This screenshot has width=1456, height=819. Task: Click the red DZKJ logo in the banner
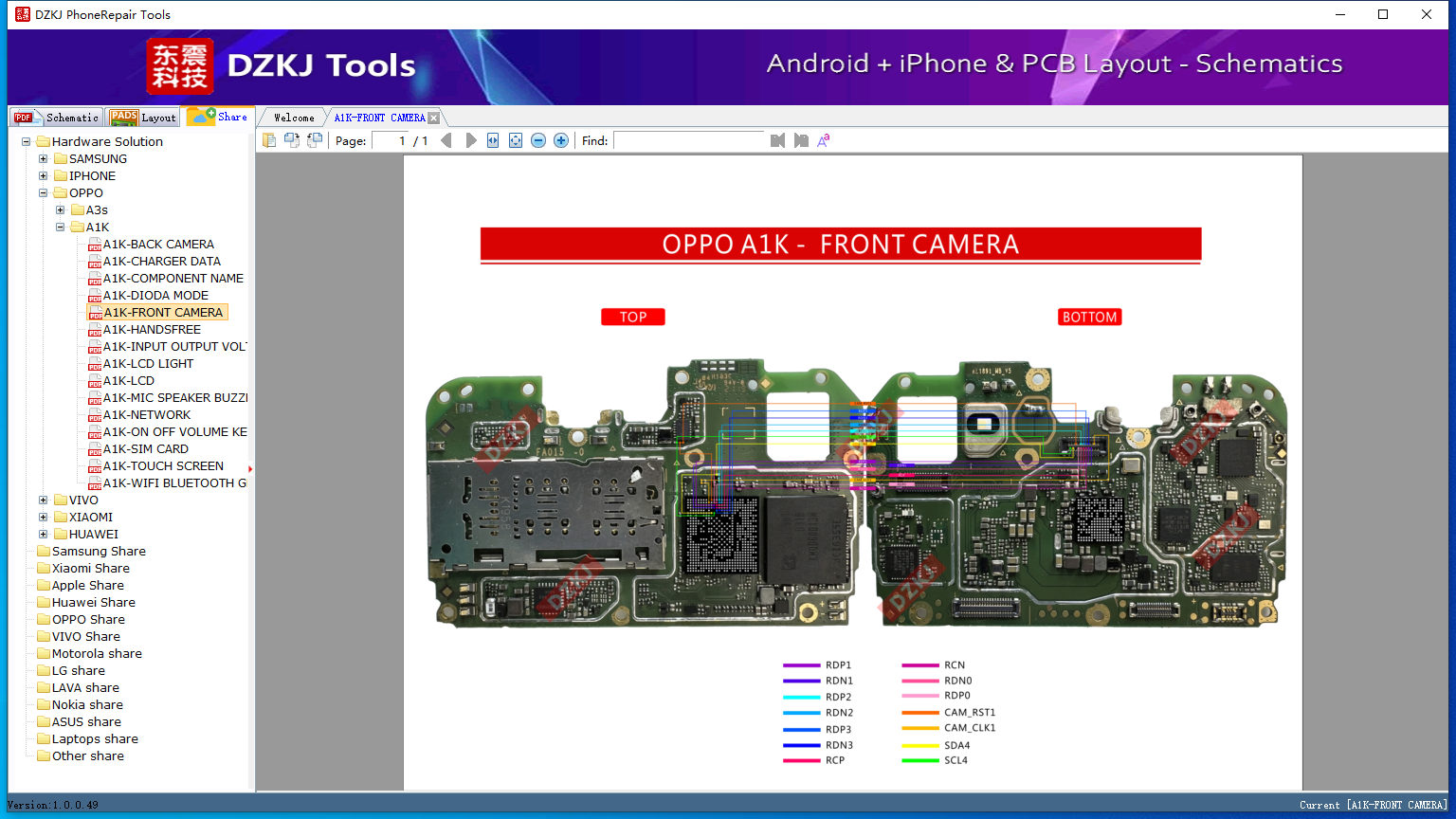coord(180,66)
